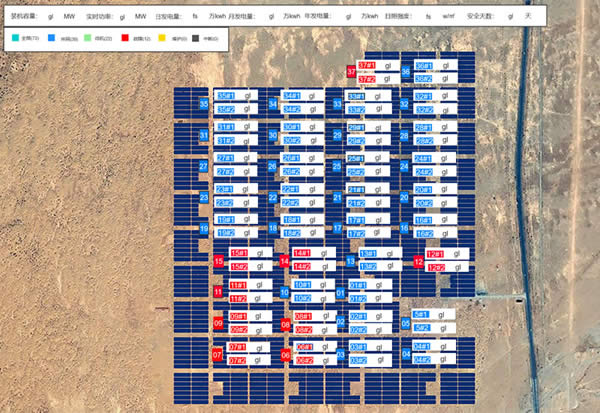Open inverter 33#1 data label
Screen dimensions: 600x413
click(x=355, y=97)
